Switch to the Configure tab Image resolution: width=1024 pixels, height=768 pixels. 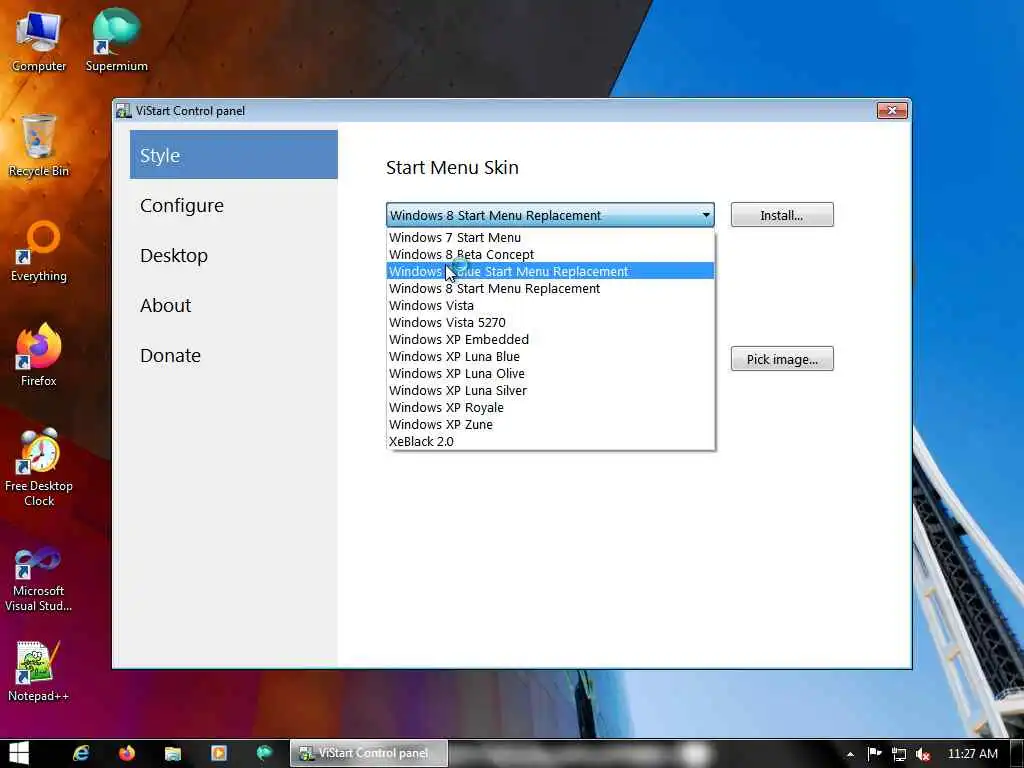click(234, 205)
